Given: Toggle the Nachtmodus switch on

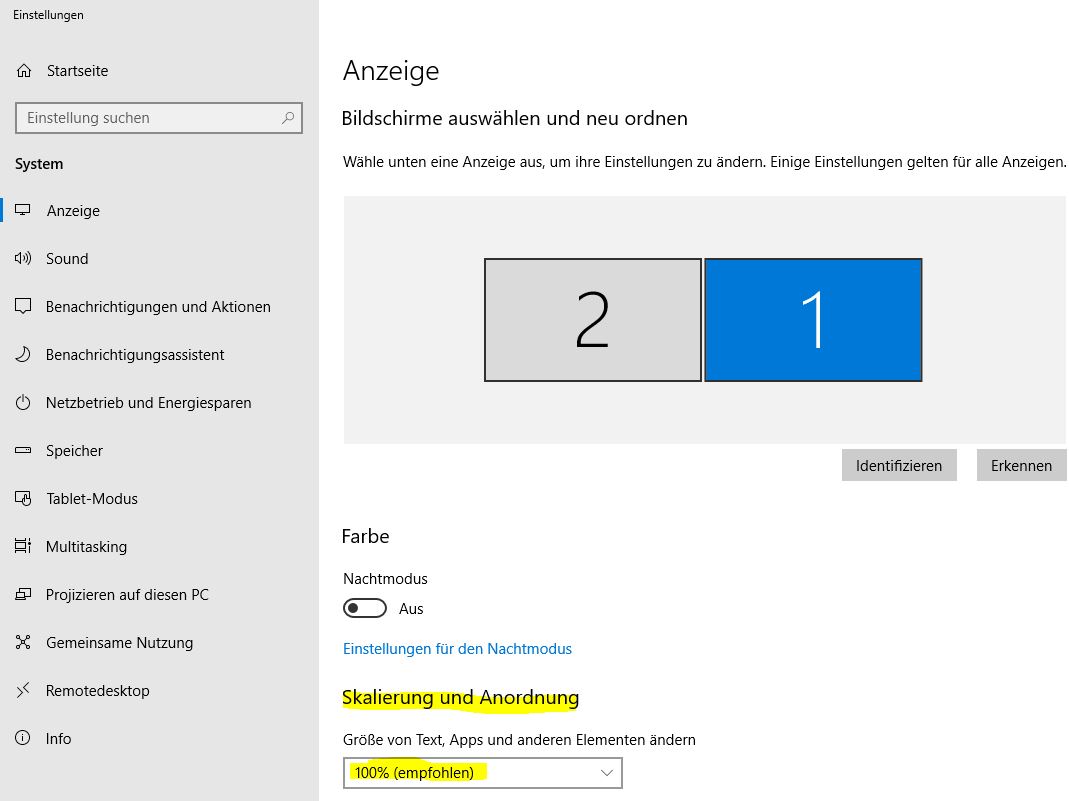Looking at the screenshot, I should click(365, 608).
